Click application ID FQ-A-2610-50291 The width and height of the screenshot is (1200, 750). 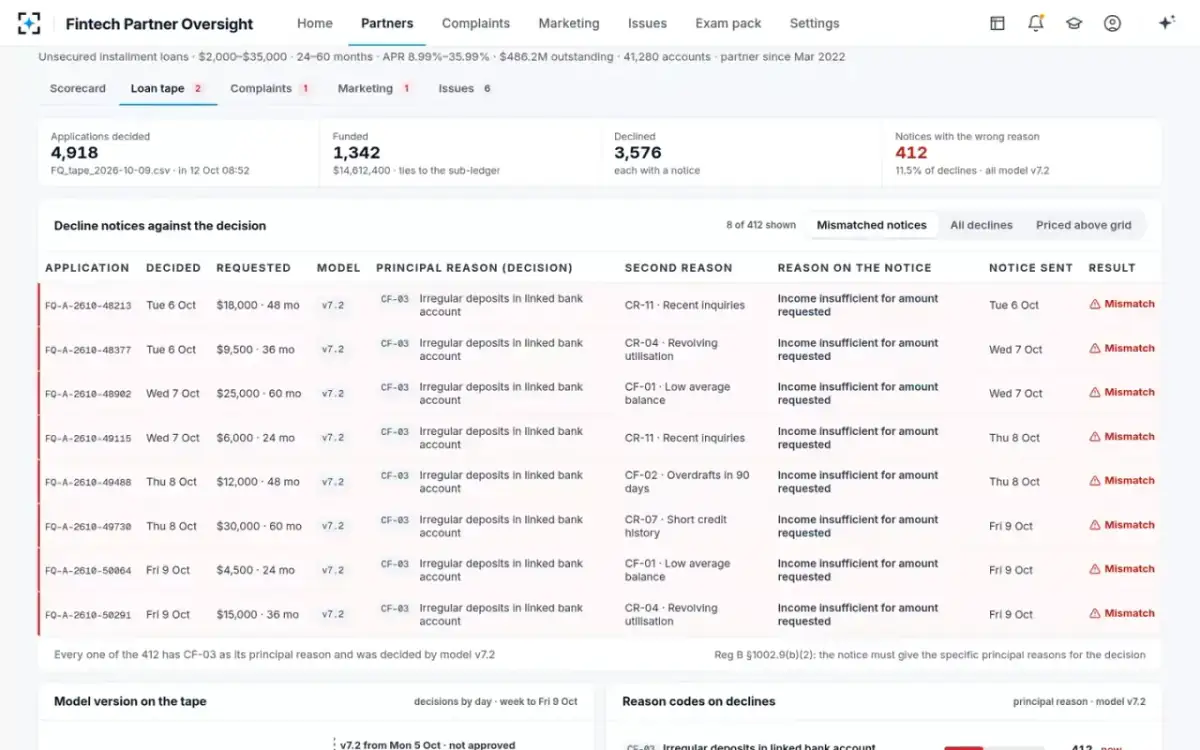[88, 615]
